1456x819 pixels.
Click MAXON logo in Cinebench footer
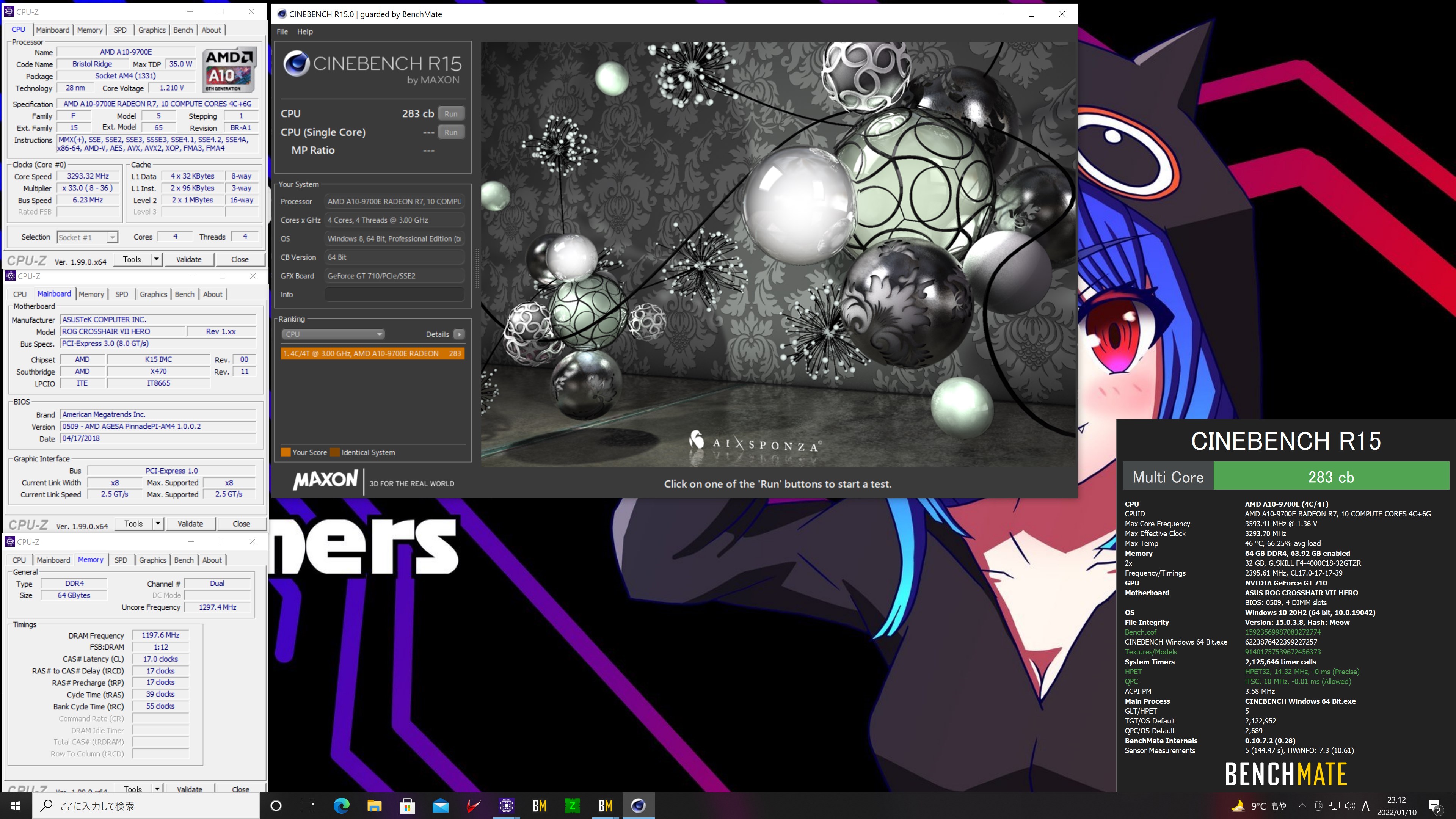[x=325, y=480]
